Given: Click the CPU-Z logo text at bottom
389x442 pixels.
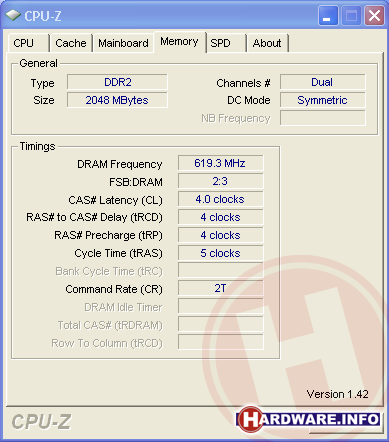Looking at the screenshot, I should pyautogui.click(x=41, y=422).
